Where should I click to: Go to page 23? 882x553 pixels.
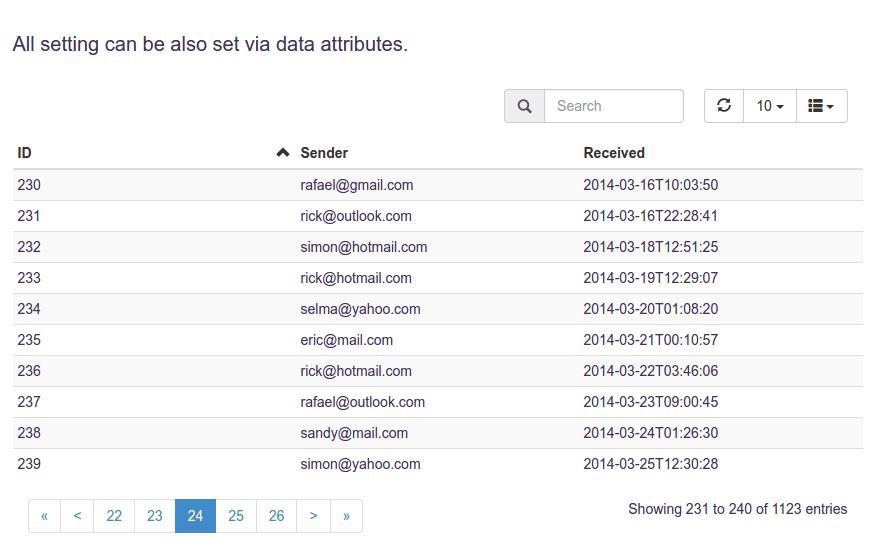coord(154,516)
